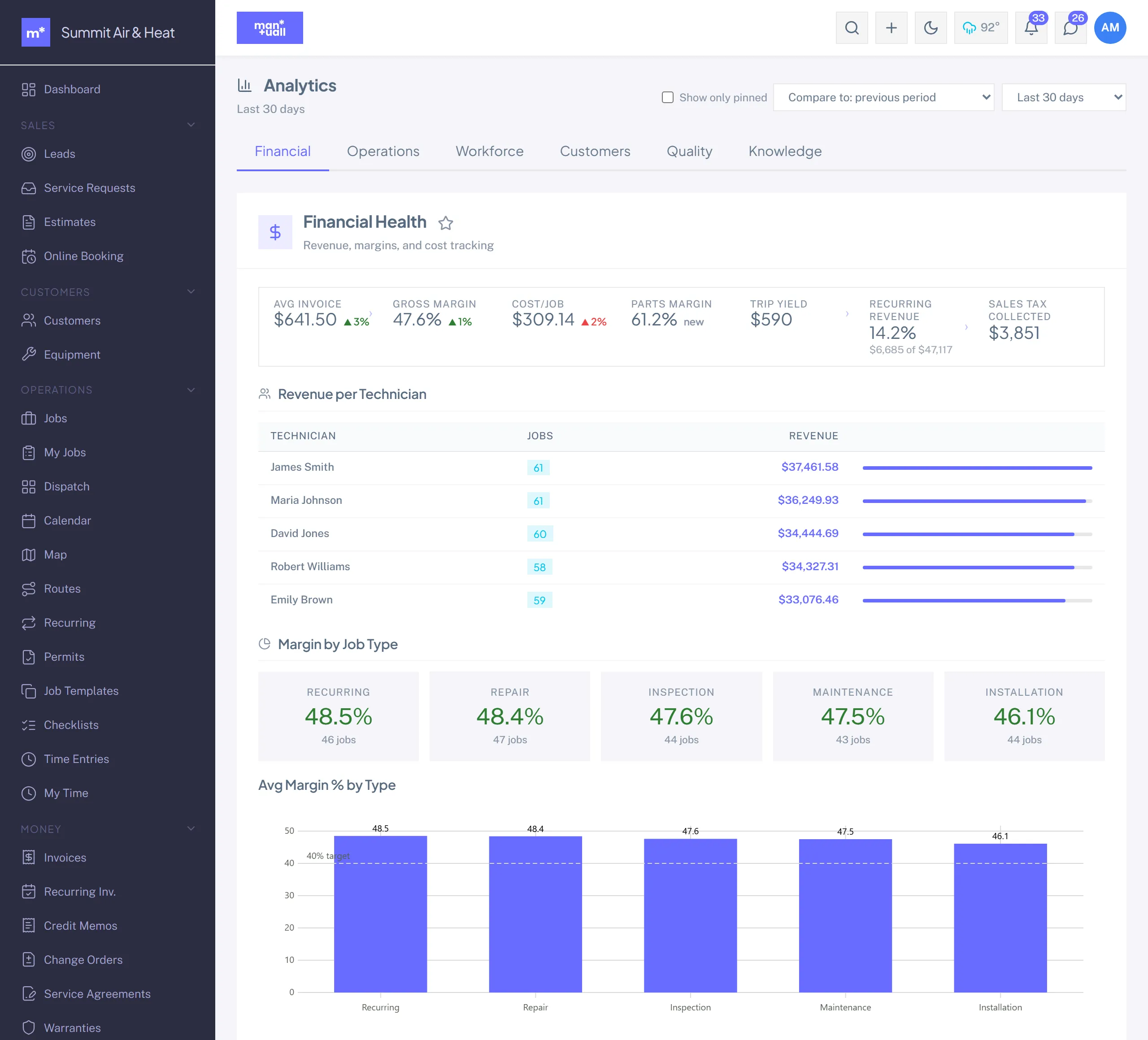This screenshot has height=1040, width=1148.
Task: Switch to the Workforce tab
Action: coord(489,152)
